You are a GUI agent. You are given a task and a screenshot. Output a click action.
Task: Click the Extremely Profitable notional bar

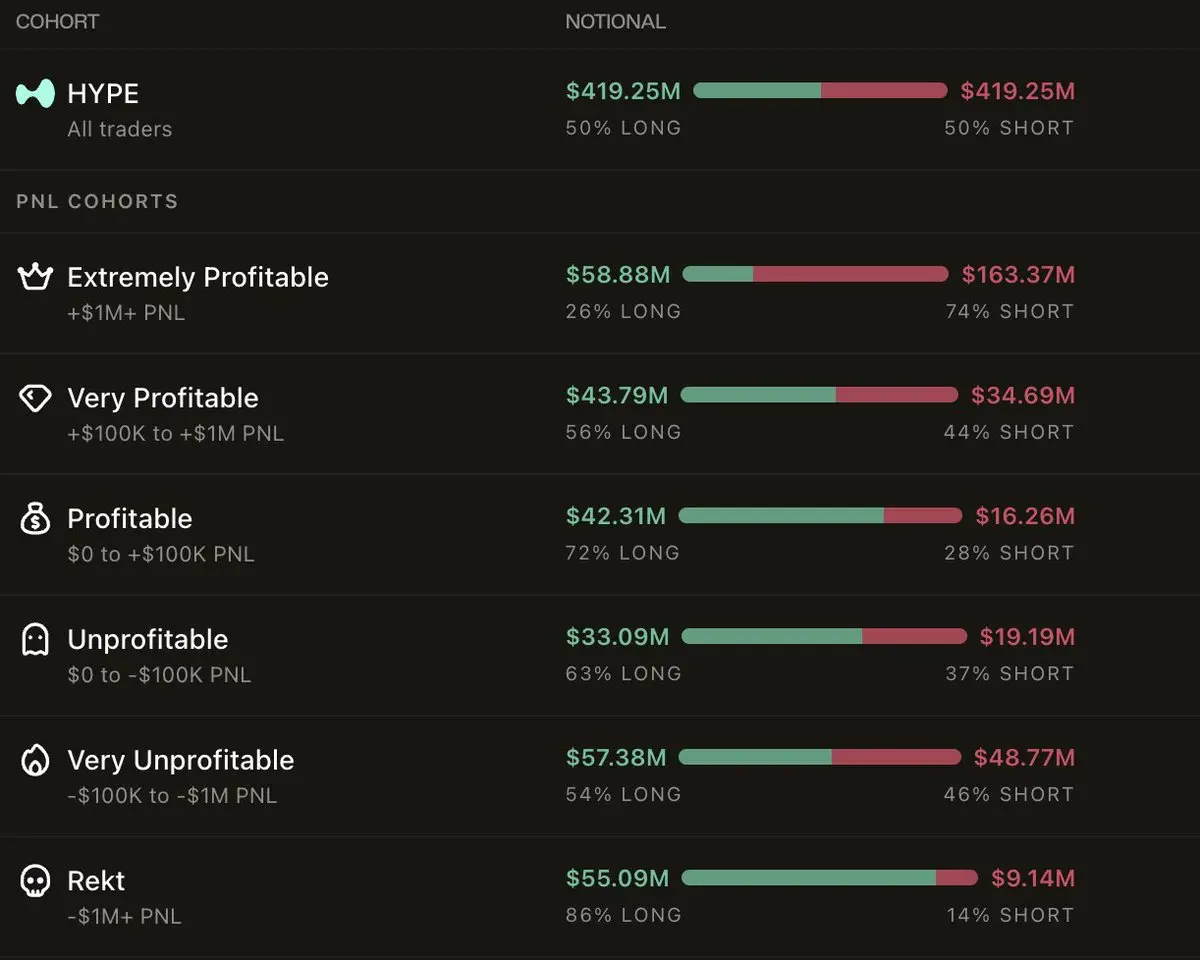(815, 274)
